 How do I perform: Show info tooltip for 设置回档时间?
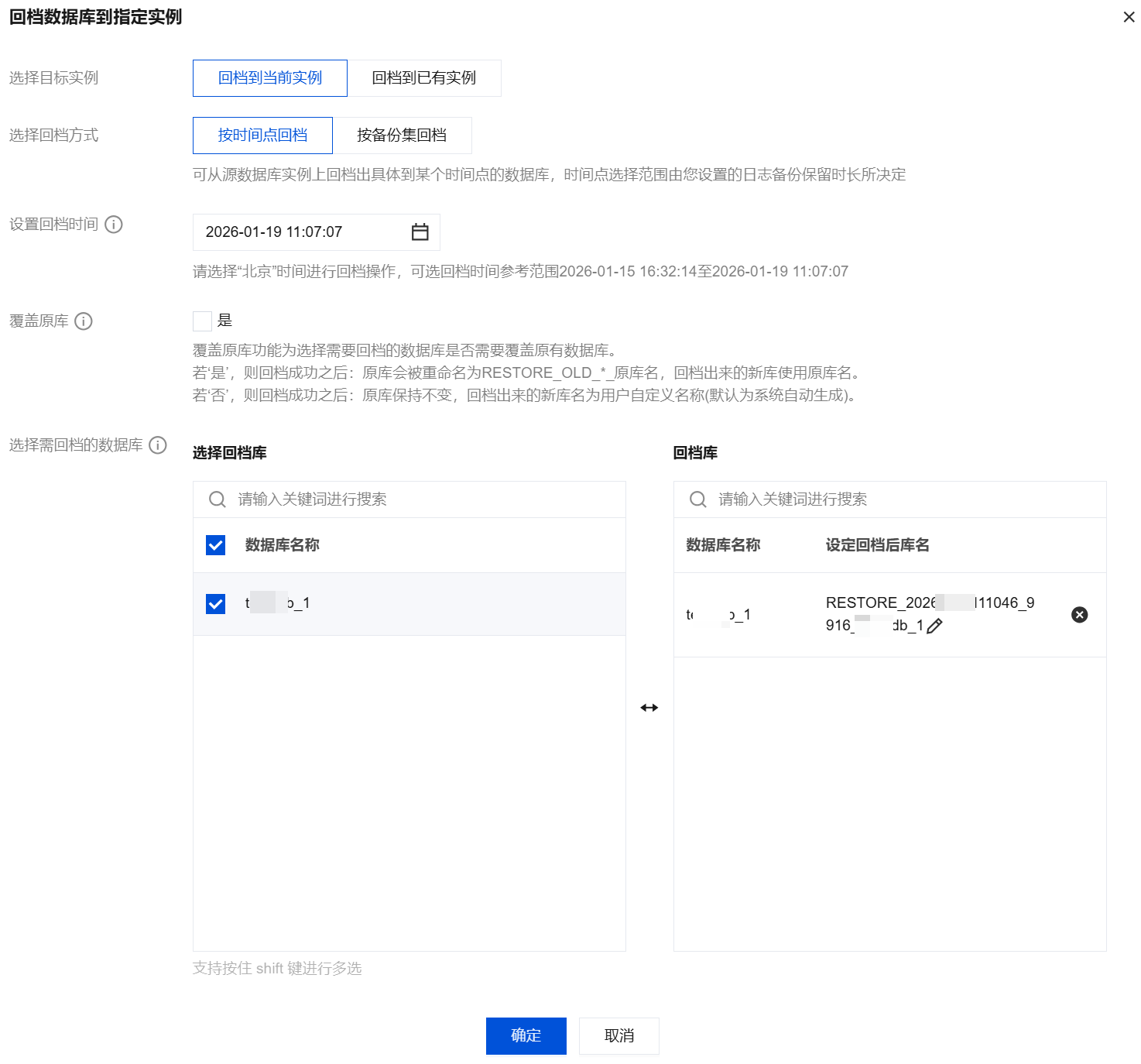[x=114, y=225]
